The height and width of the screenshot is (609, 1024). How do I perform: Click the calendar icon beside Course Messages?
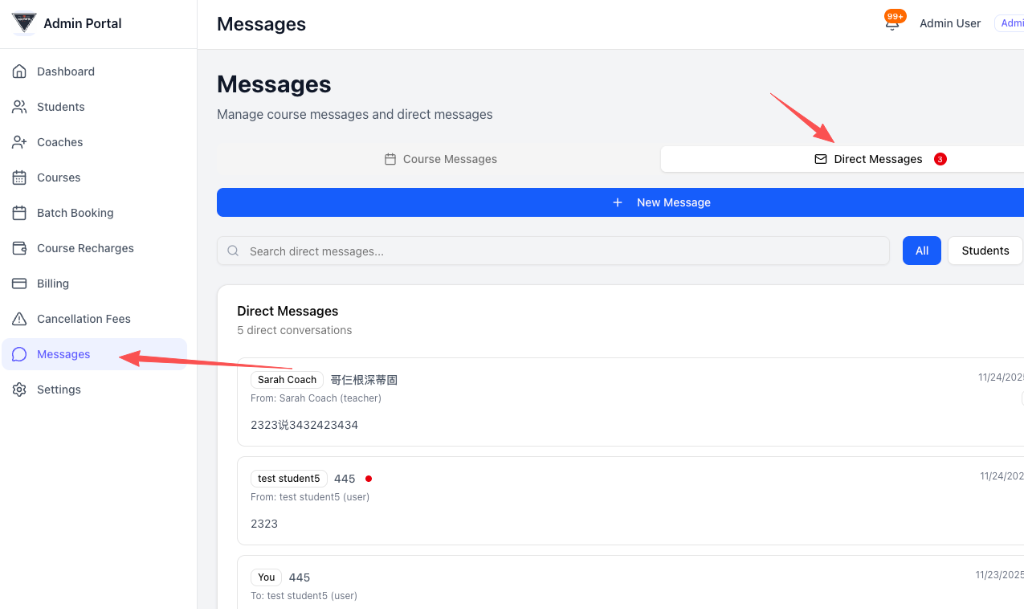[389, 158]
